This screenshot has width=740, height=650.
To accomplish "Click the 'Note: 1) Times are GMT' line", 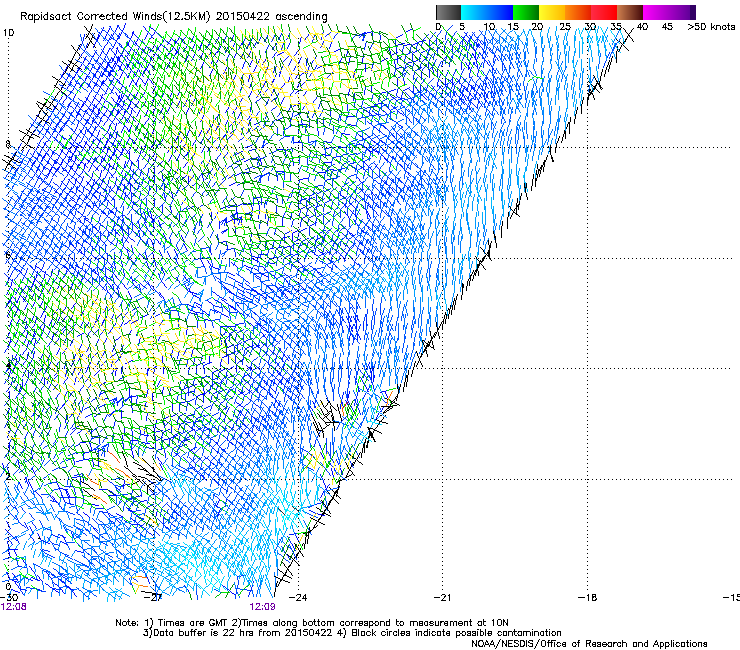I will point(311,623).
